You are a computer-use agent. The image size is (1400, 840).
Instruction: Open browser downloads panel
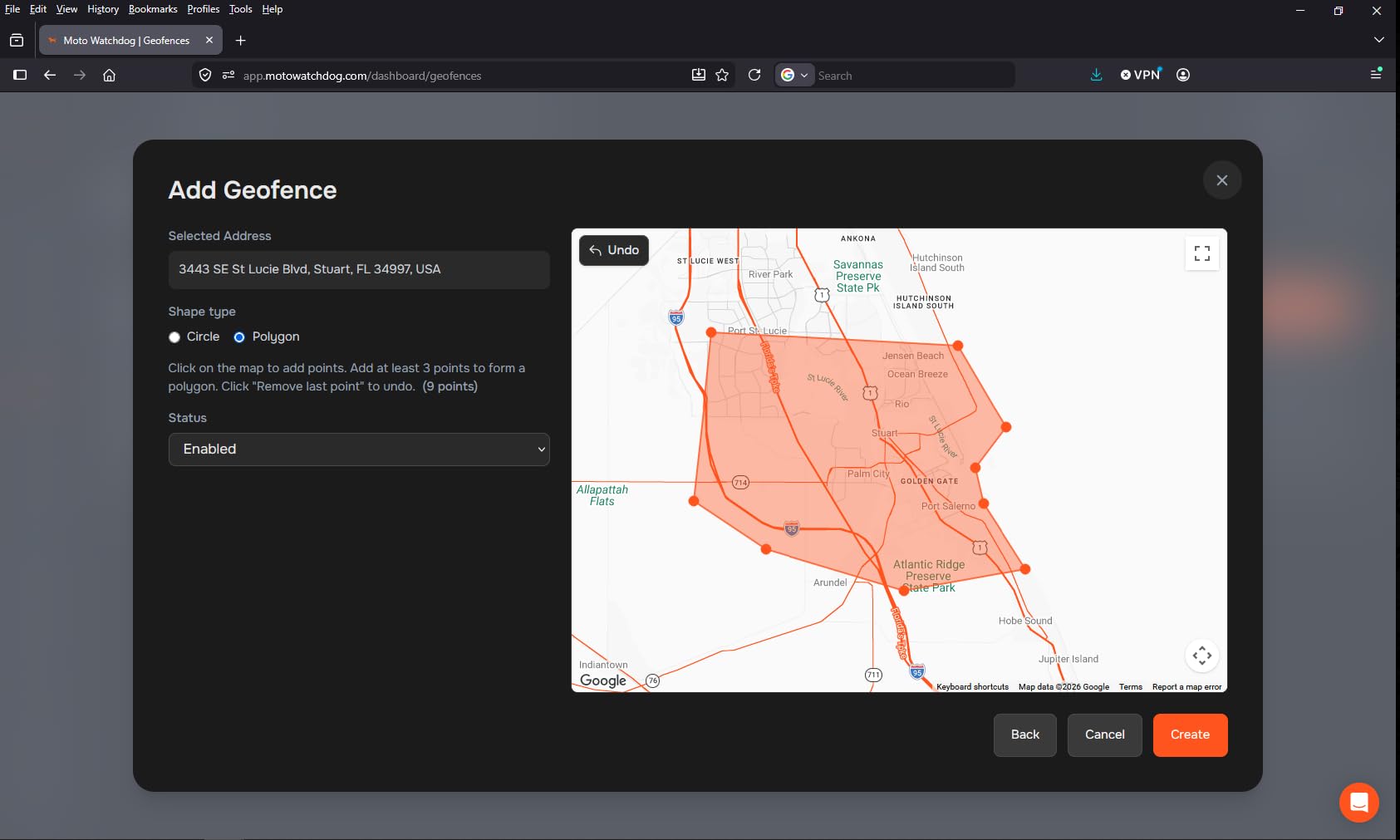(1097, 75)
